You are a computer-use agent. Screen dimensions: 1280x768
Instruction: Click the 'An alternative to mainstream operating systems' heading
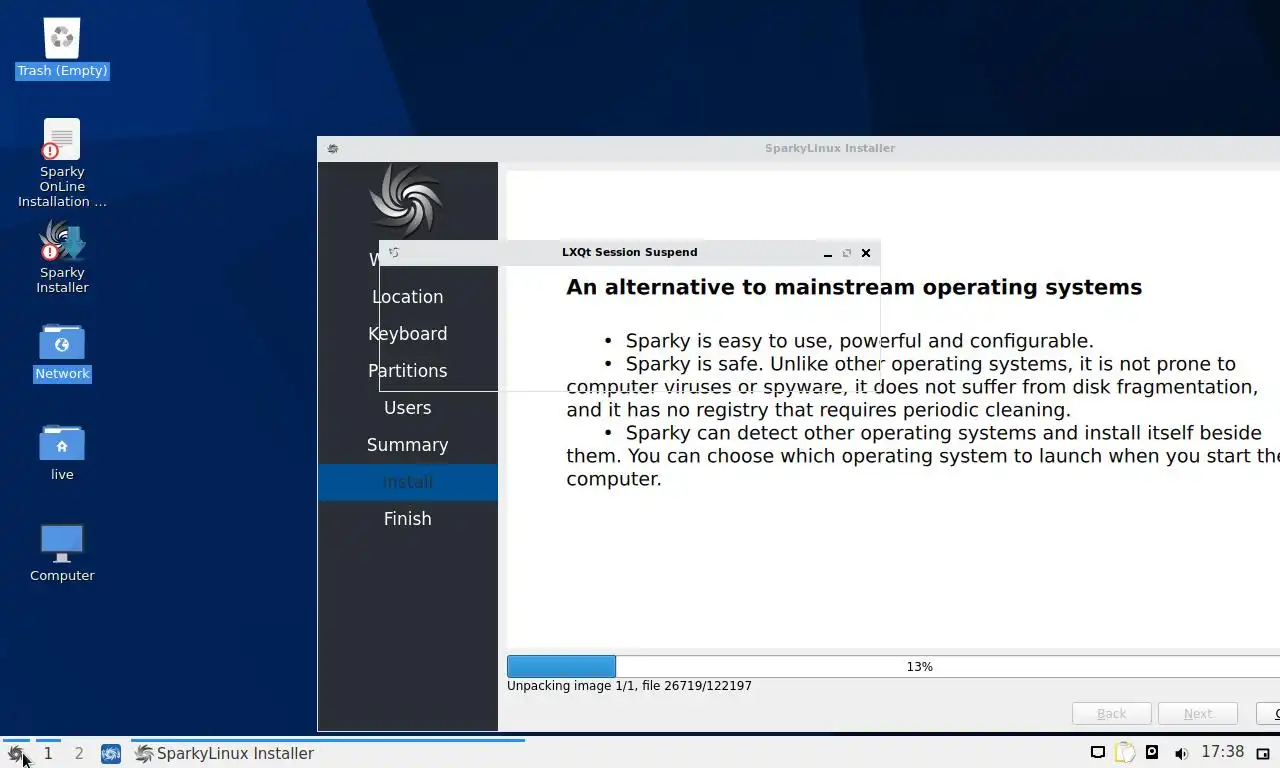(854, 288)
